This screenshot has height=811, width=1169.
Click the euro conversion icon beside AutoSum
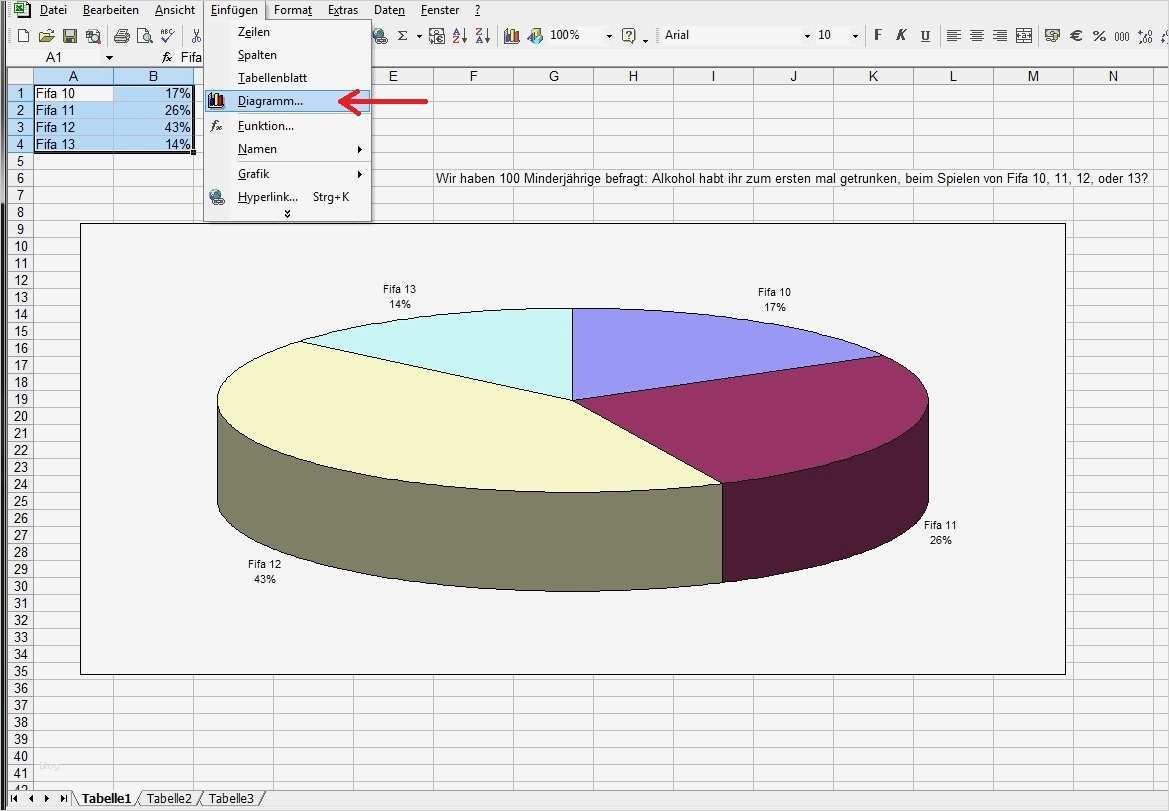tap(437, 36)
